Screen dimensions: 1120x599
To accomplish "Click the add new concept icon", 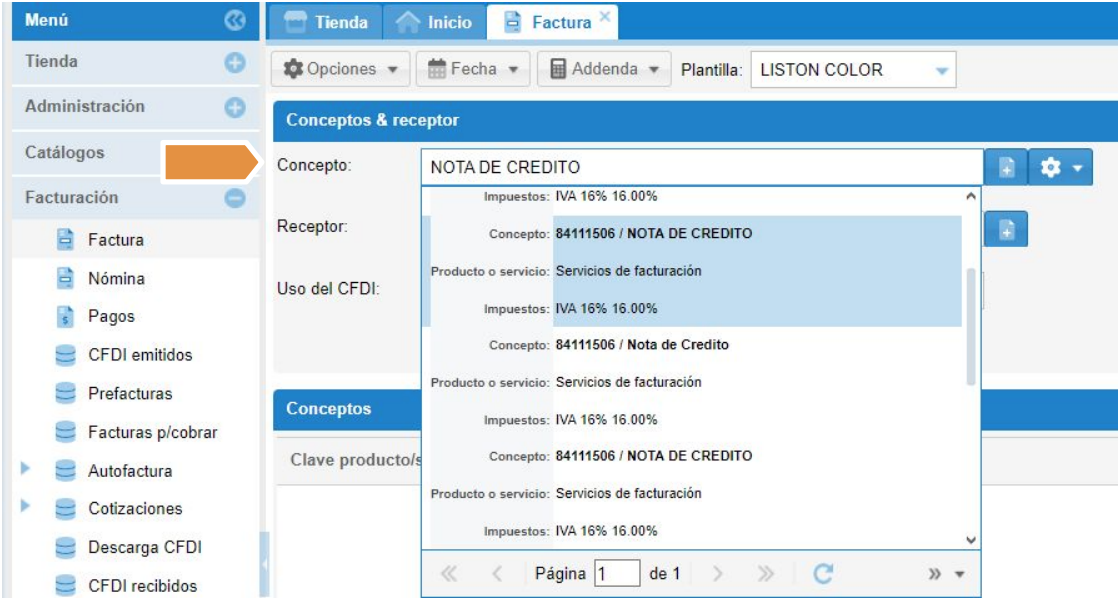I will [1007, 168].
